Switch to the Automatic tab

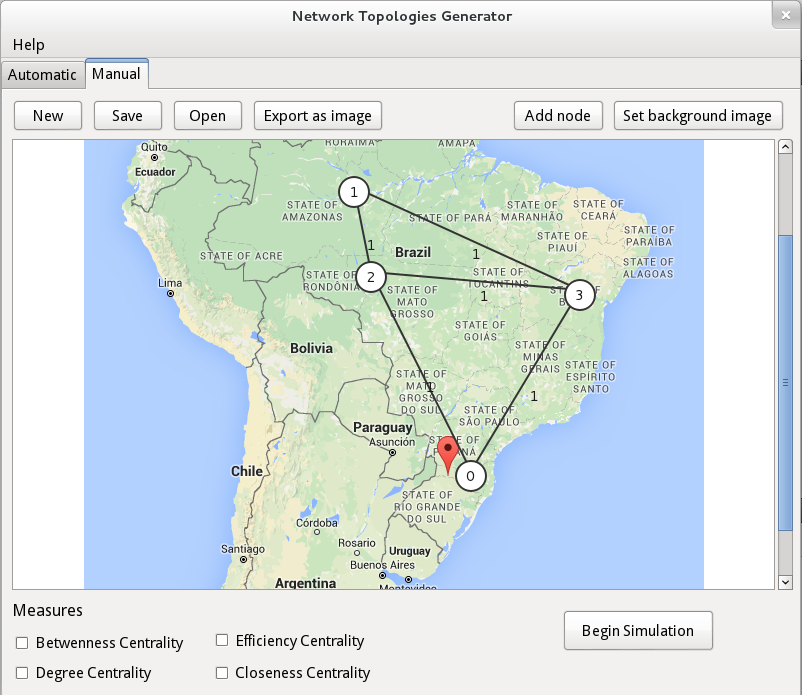(42, 75)
